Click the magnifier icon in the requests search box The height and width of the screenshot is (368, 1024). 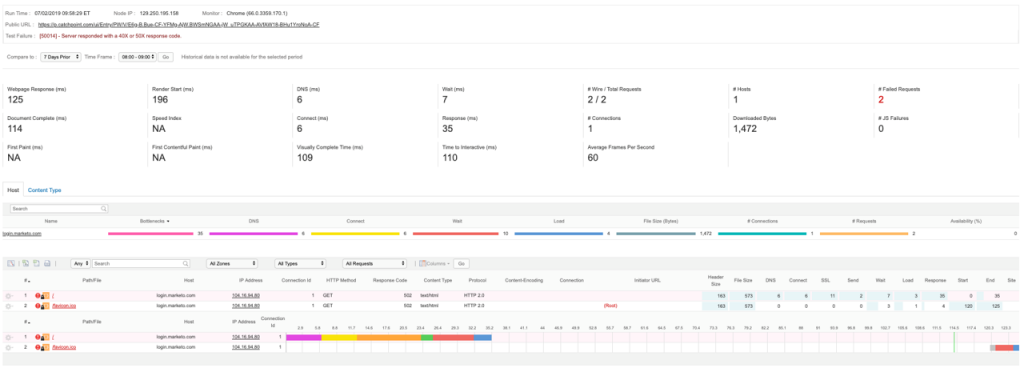(x=185, y=264)
